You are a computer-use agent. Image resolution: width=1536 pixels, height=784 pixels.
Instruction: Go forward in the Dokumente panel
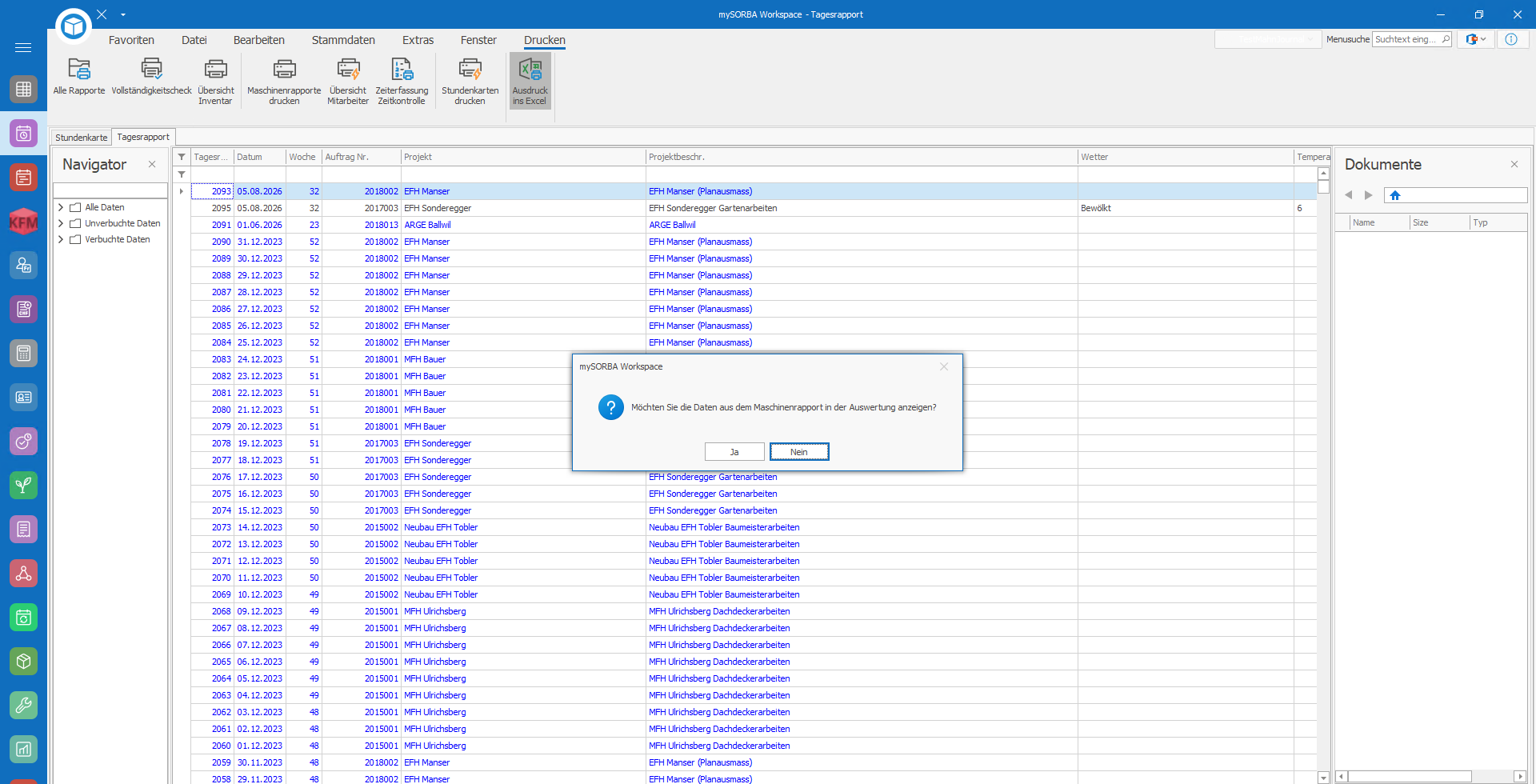click(x=1369, y=195)
